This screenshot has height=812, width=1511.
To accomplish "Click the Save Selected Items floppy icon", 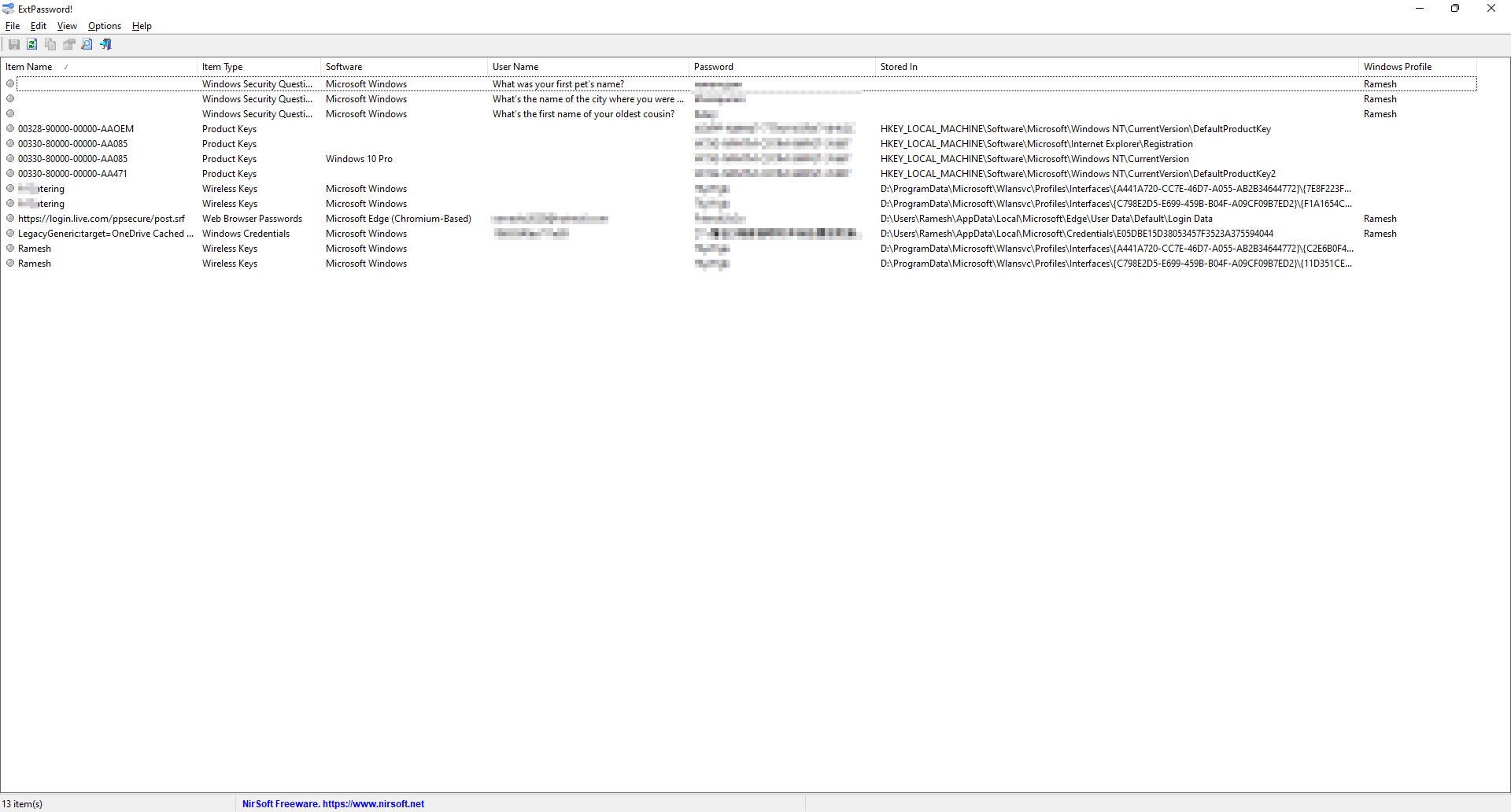I will coord(13,45).
